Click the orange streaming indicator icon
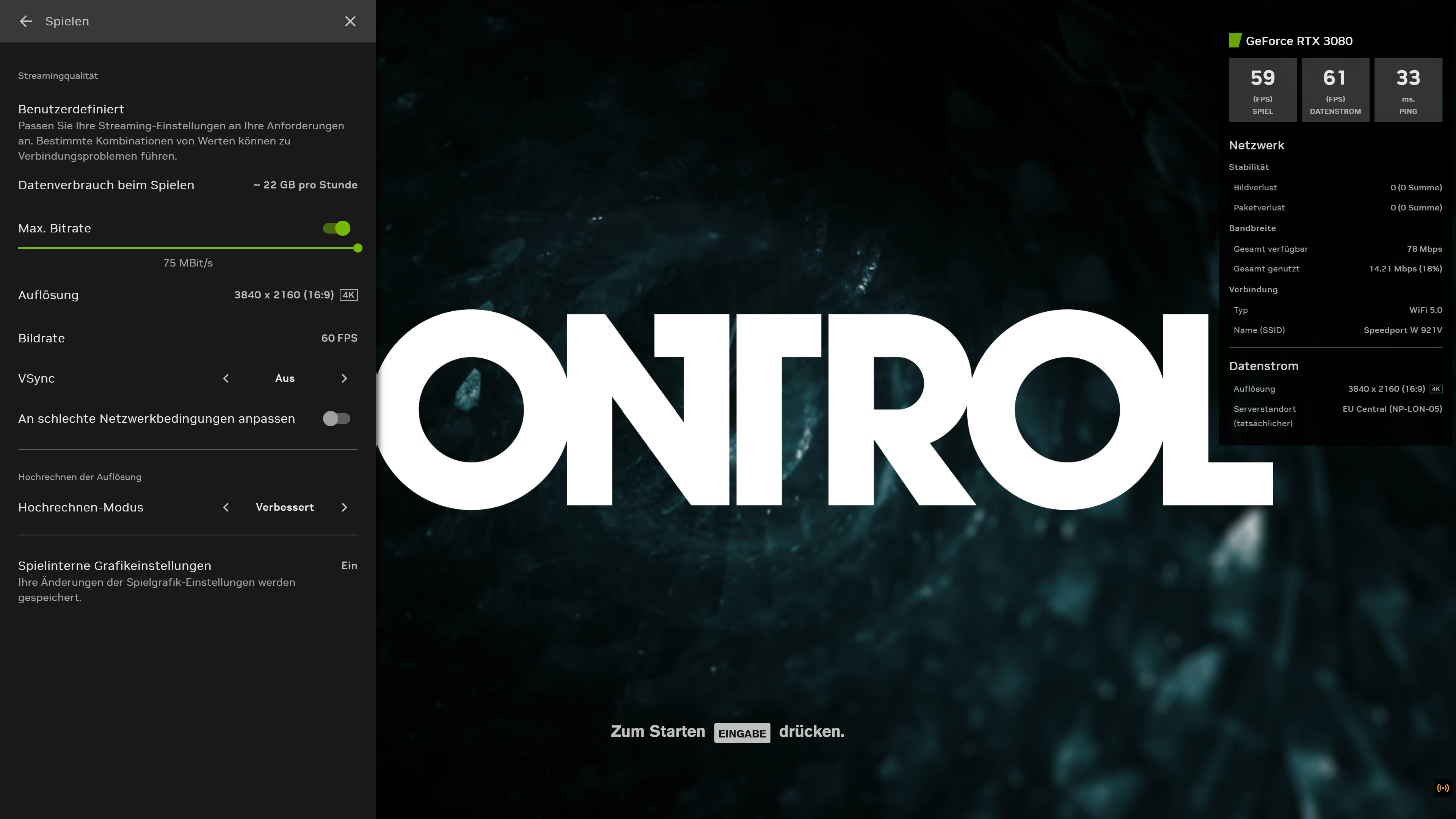The height and width of the screenshot is (819, 1456). pos(1442,788)
